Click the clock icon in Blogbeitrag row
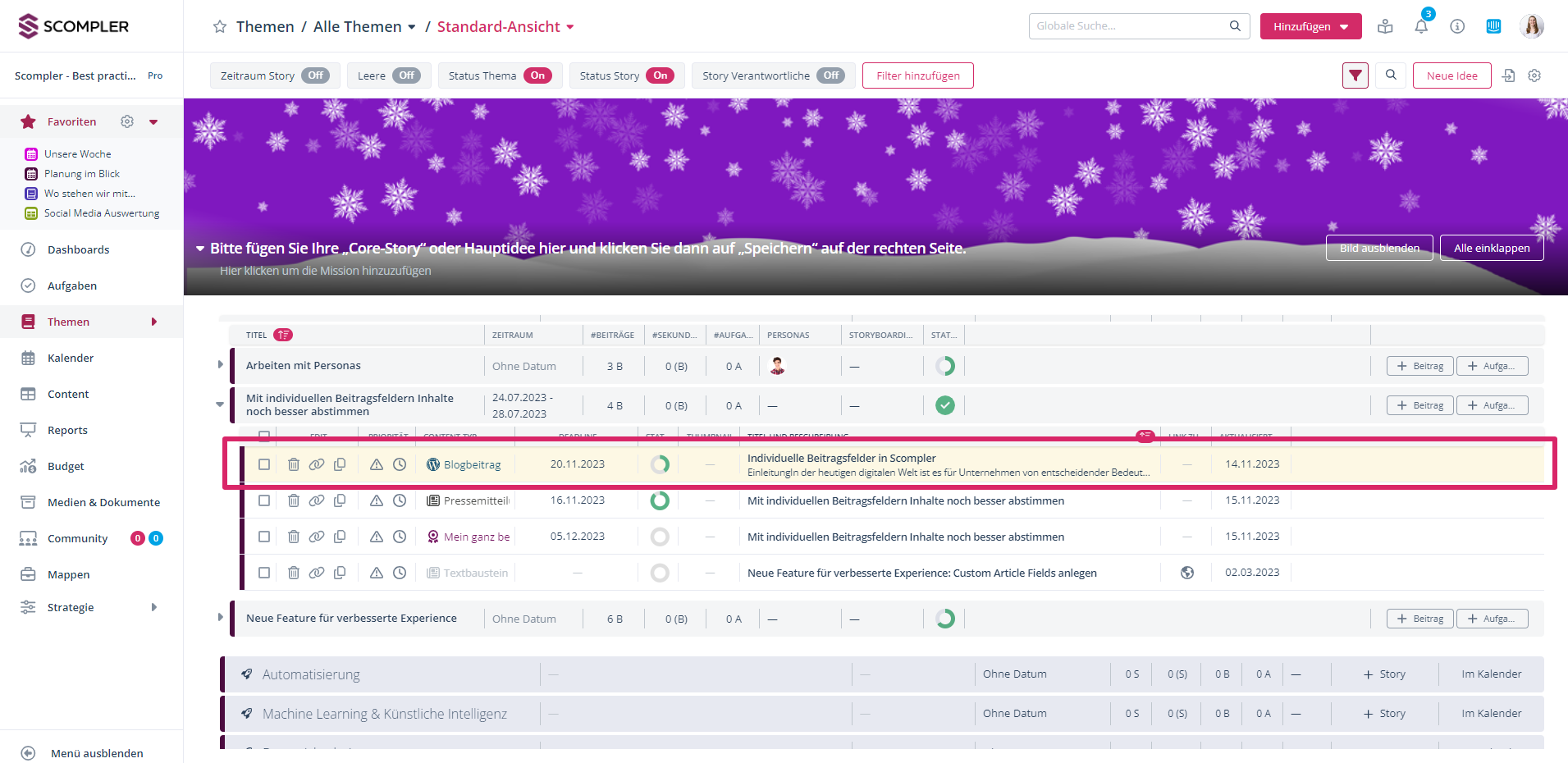 pos(400,464)
